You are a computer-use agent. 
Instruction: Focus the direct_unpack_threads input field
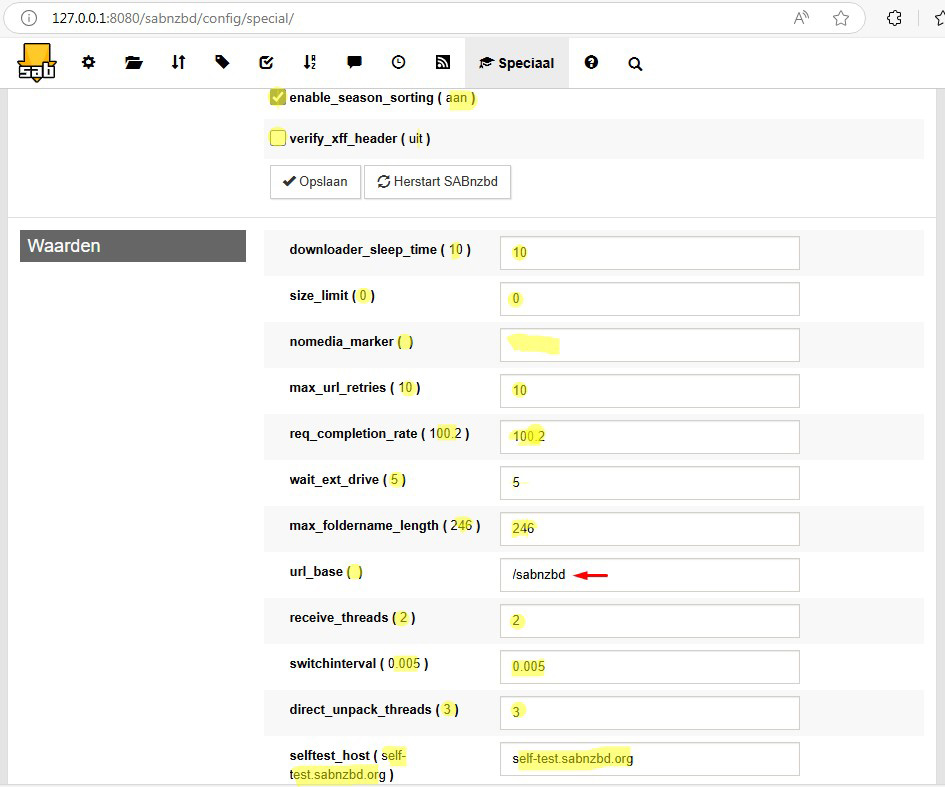(650, 713)
